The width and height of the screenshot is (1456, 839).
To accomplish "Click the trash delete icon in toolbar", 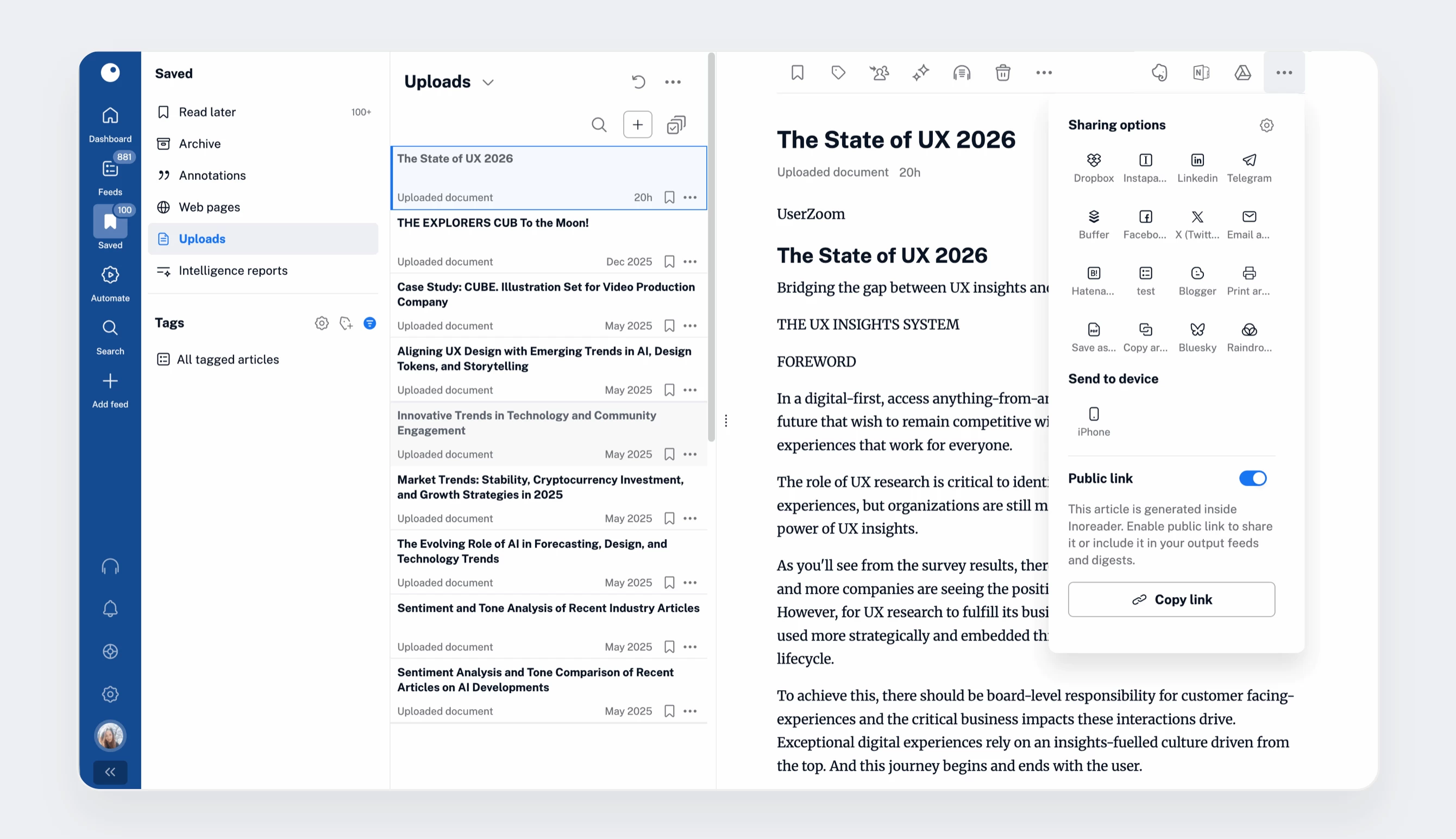I will point(1003,73).
